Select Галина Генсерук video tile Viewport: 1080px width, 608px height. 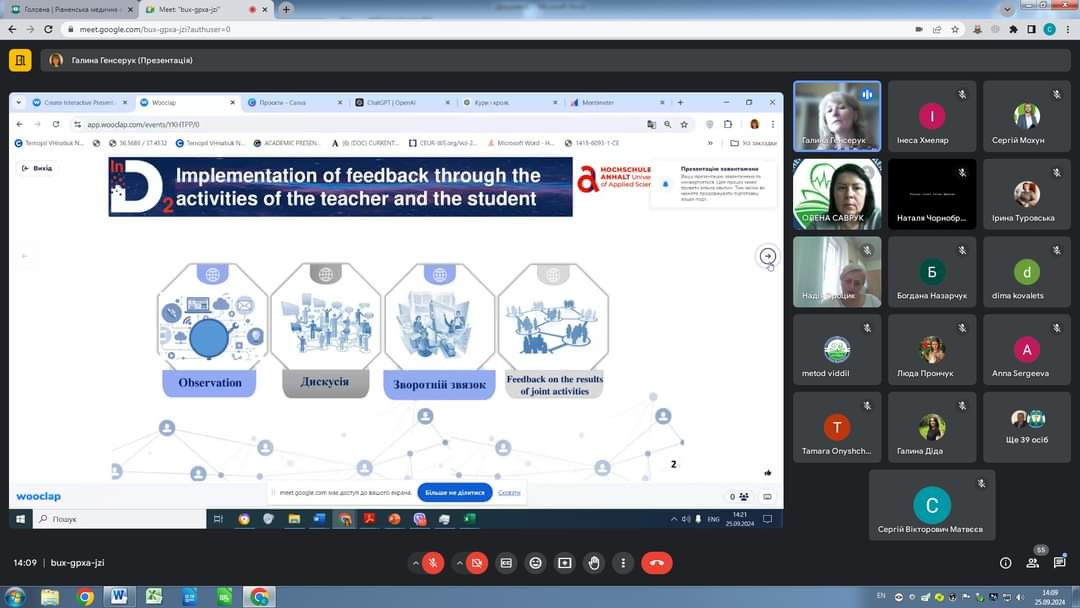[x=837, y=116]
